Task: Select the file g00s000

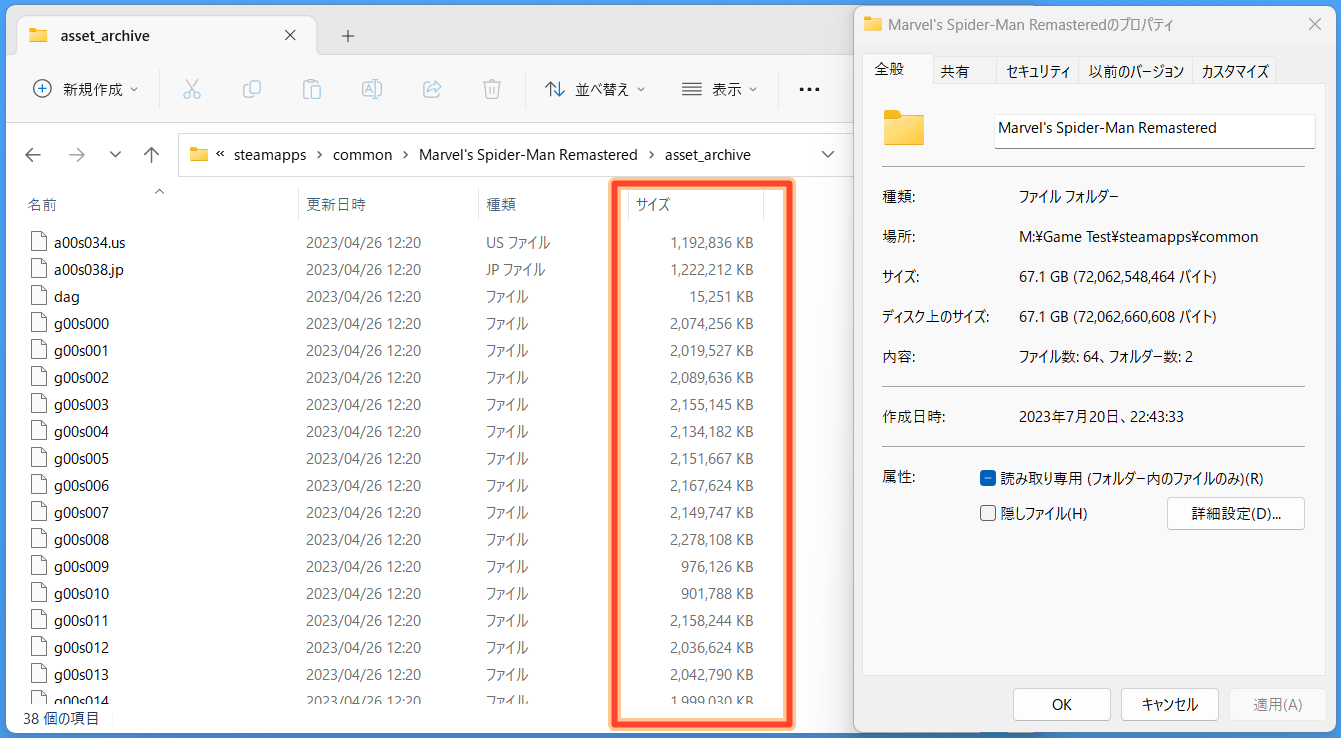Action: pos(81,323)
